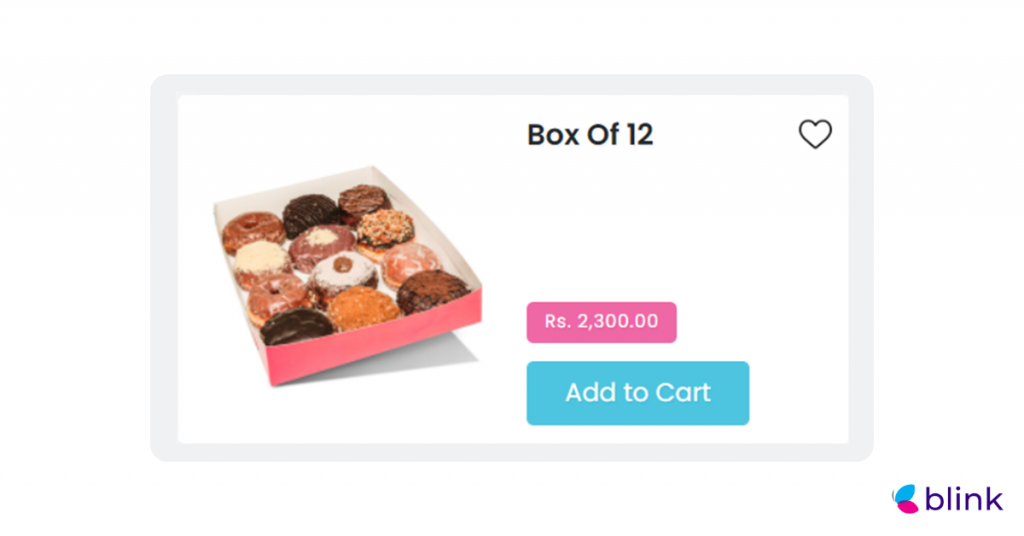Click the gray border of the product card
1024x536 pixels.
click(163, 270)
